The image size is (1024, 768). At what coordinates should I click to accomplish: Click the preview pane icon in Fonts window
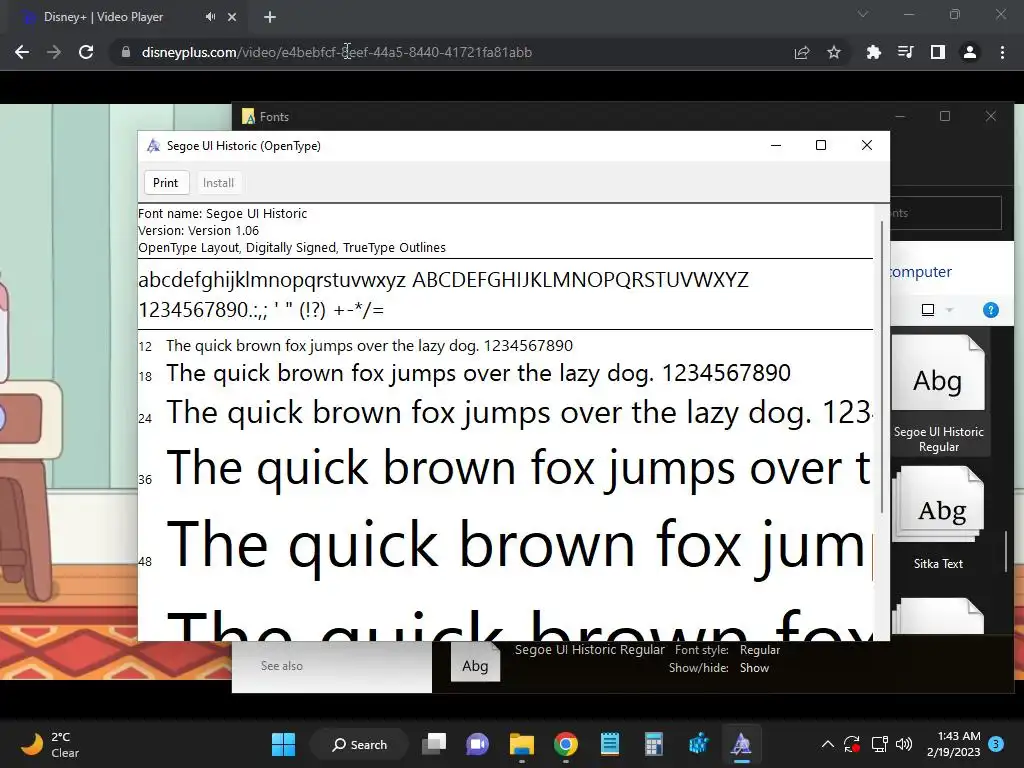[927, 310]
